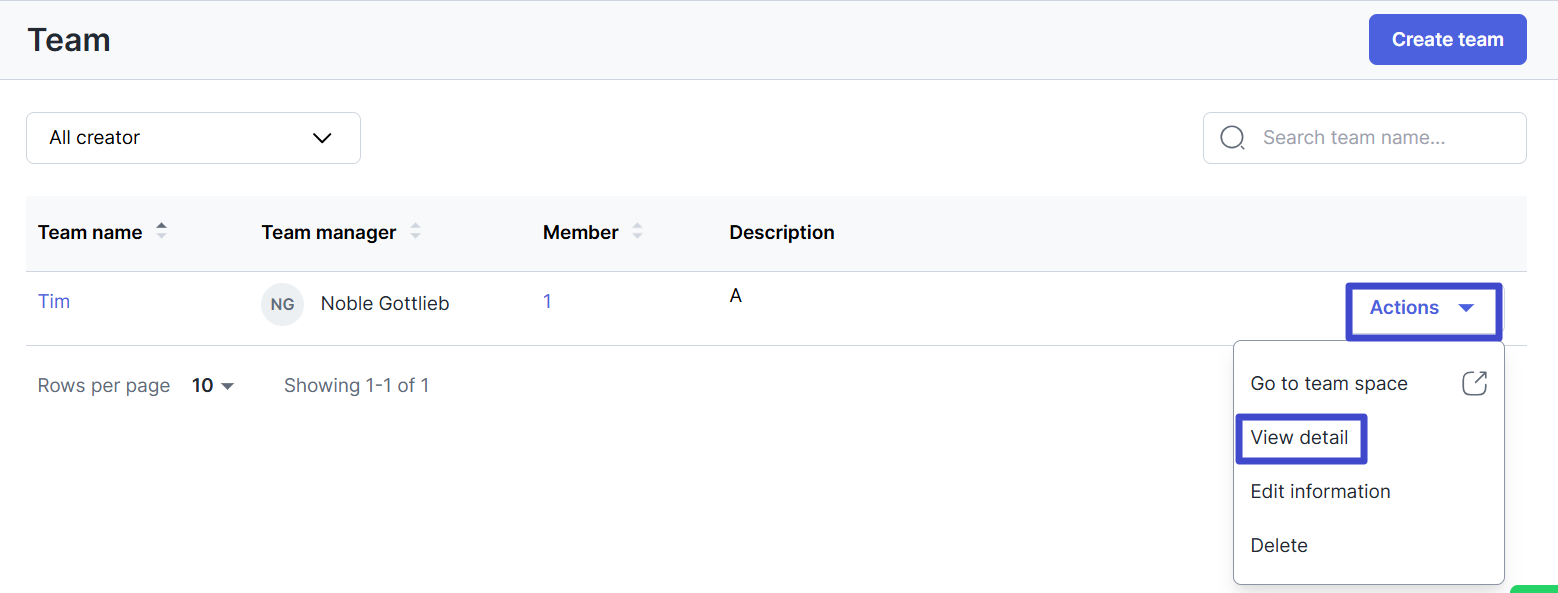Click sort arrows next to Team manager
The width and height of the screenshot is (1558, 593).
click(415, 231)
